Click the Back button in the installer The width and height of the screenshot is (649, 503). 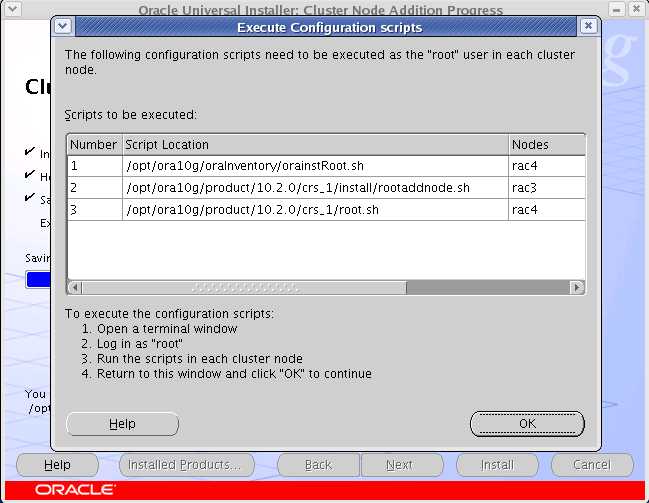click(318, 465)
